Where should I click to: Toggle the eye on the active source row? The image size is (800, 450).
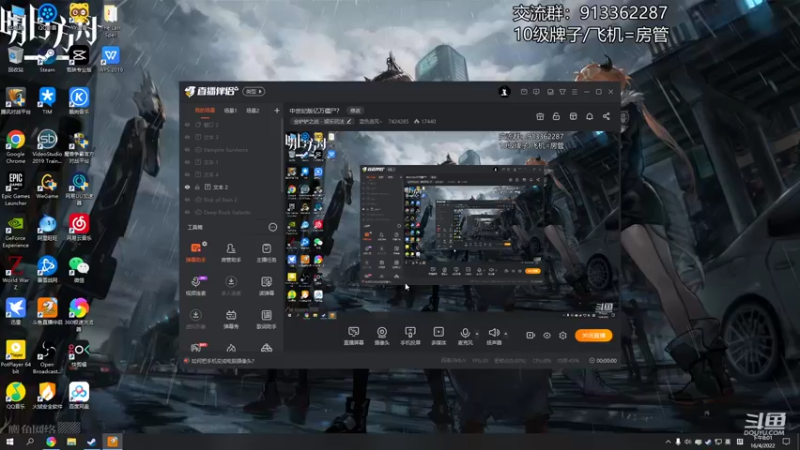click(x=187, y=187)
